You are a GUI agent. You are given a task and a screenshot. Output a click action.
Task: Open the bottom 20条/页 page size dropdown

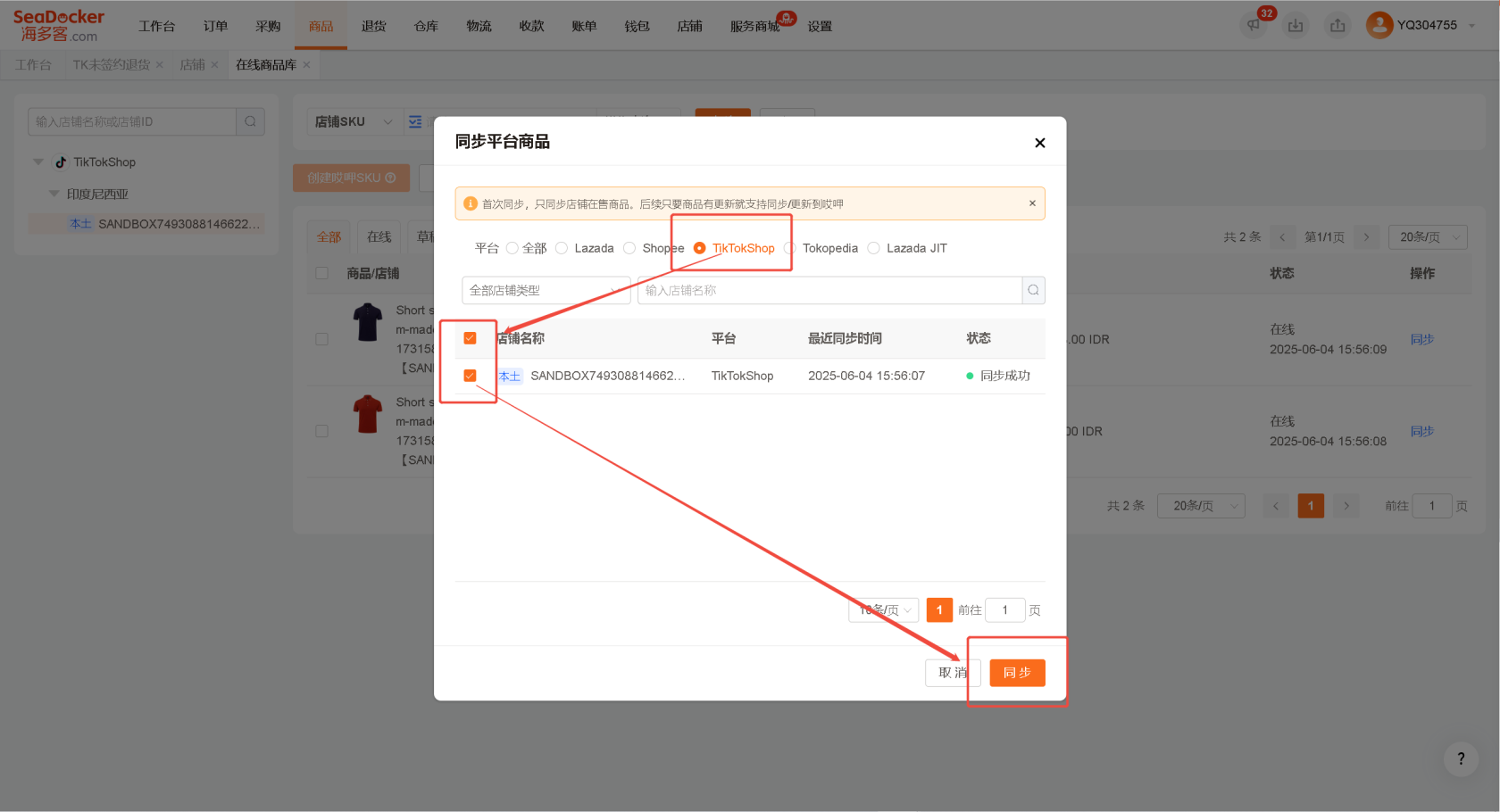(x=1202, y=506)
